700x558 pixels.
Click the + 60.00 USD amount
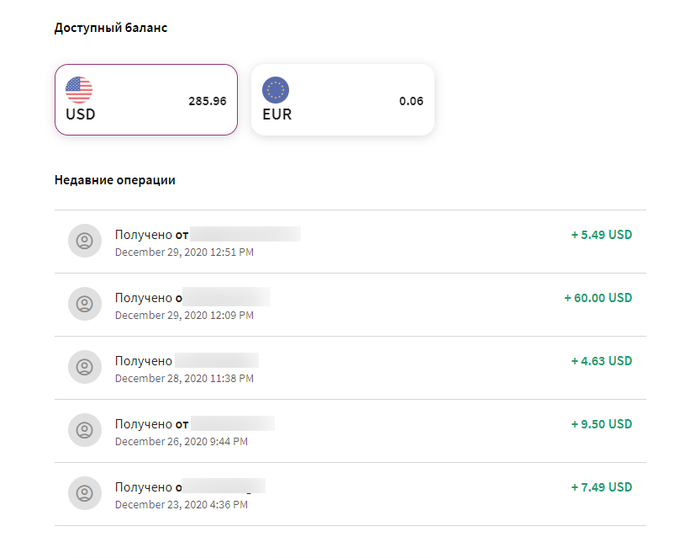pyautogui.click(x=598, y=298)
